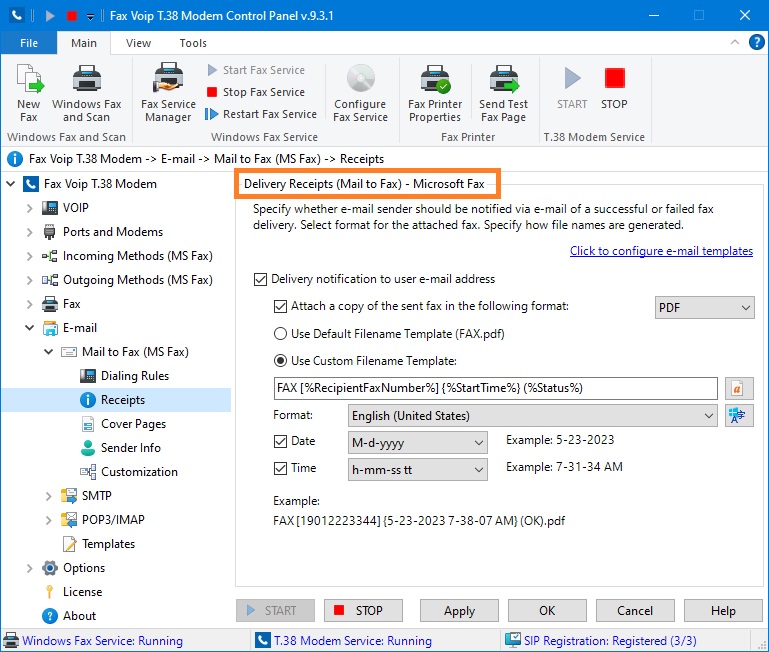
Task: Open the PDF attachment format dropdown
Action: pos(704,308)
